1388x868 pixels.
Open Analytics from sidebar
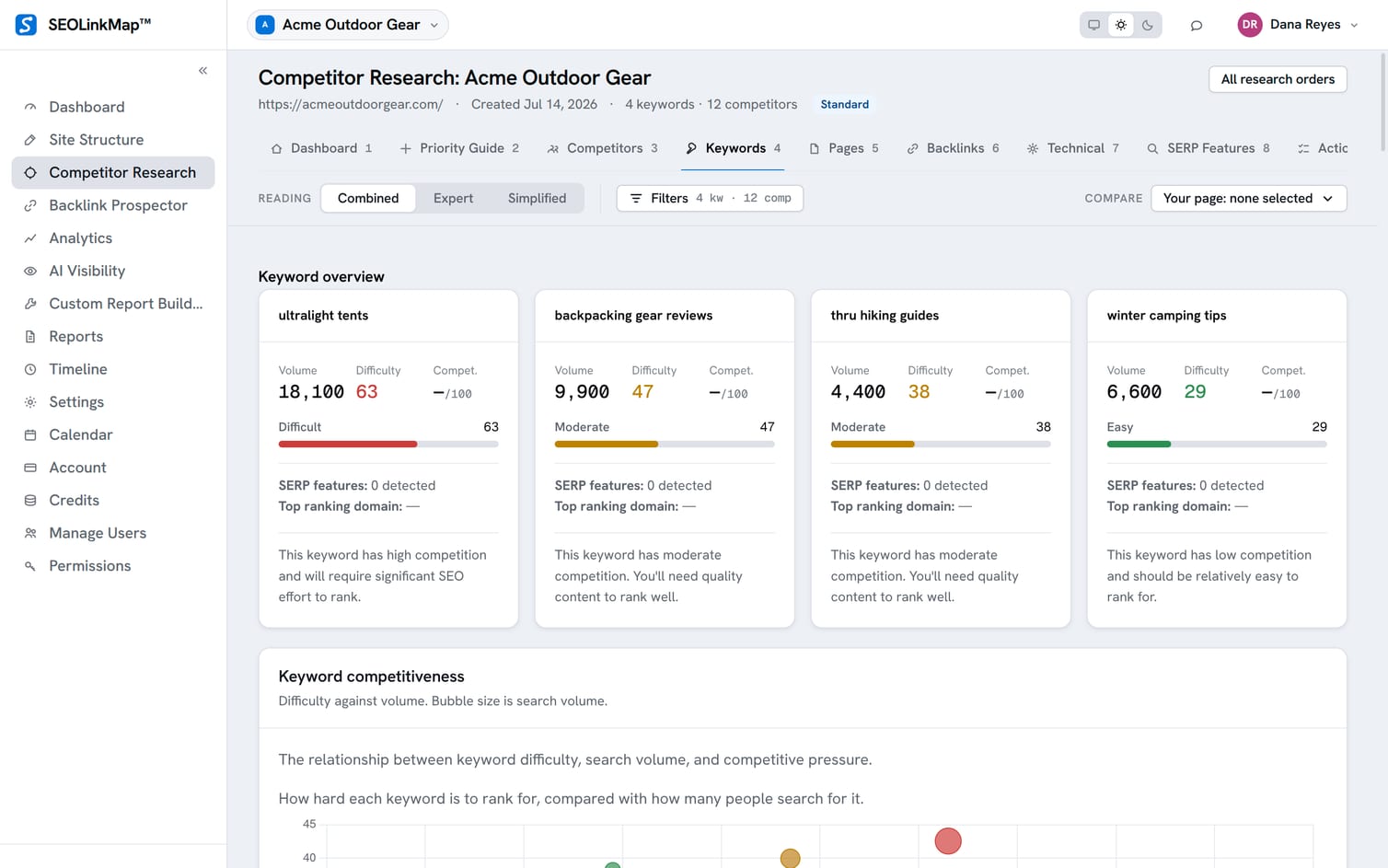coord(113,238)
